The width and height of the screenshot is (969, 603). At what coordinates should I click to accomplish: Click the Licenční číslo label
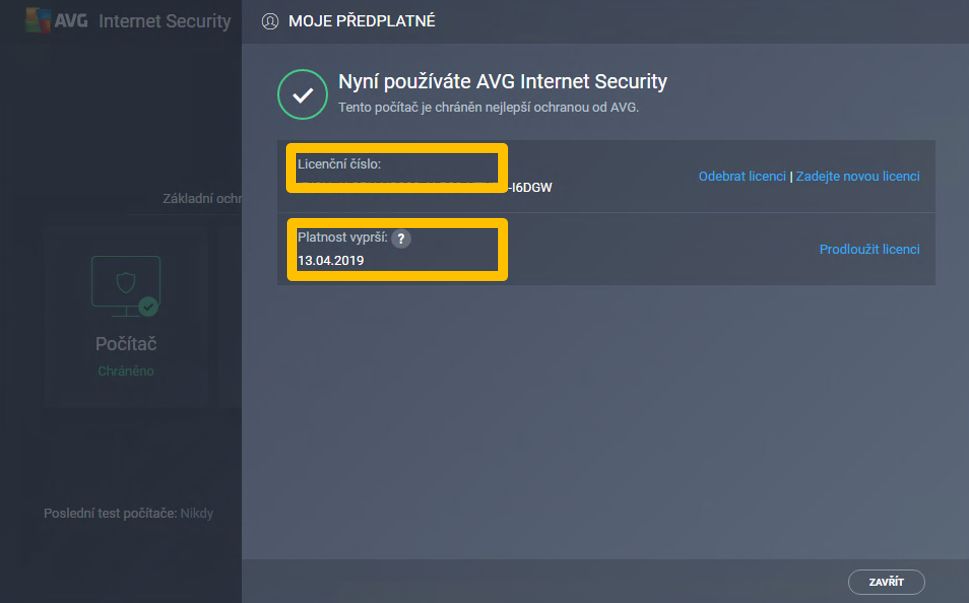click(x=339, y=164)
